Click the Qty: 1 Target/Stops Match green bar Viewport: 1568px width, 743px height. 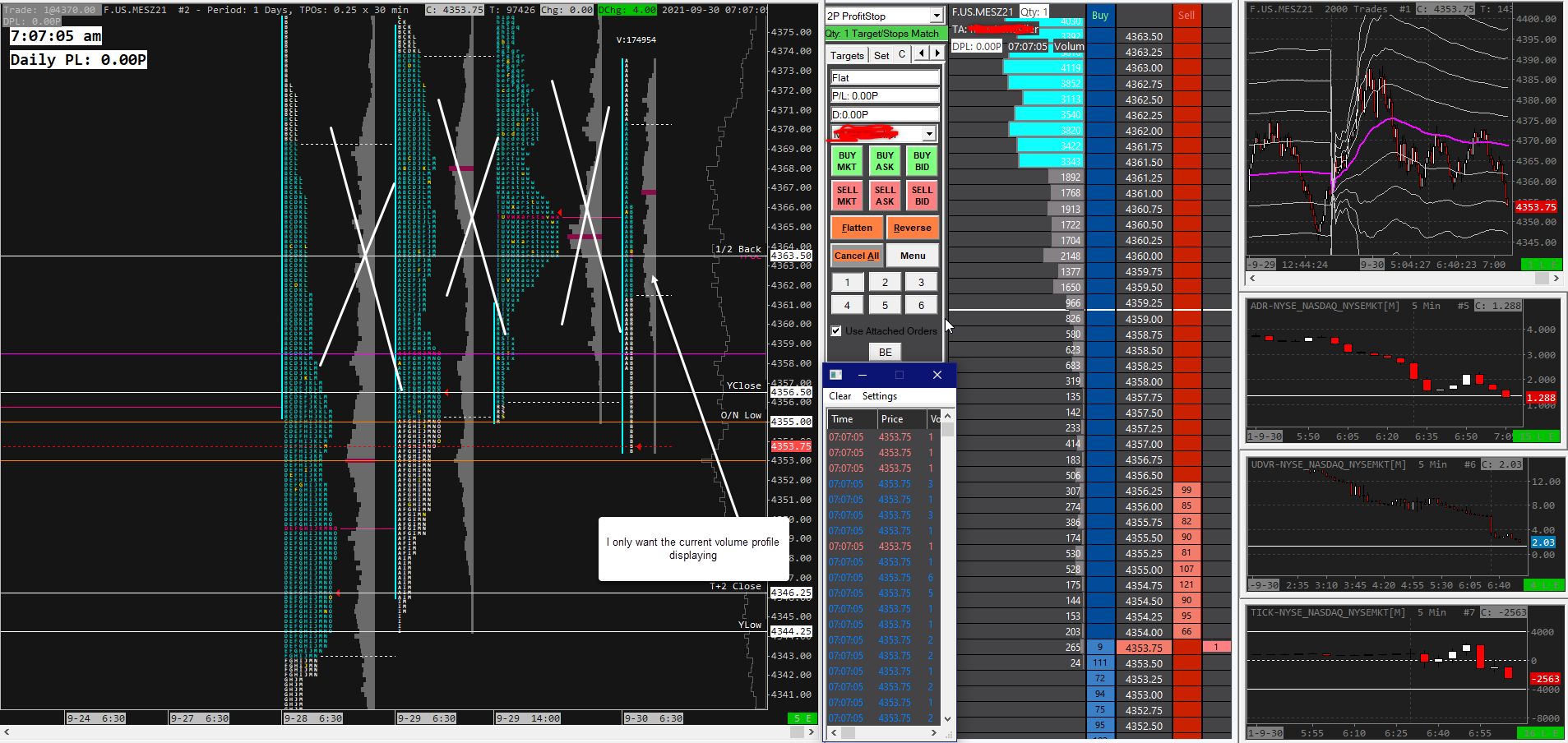coord(885,34)
